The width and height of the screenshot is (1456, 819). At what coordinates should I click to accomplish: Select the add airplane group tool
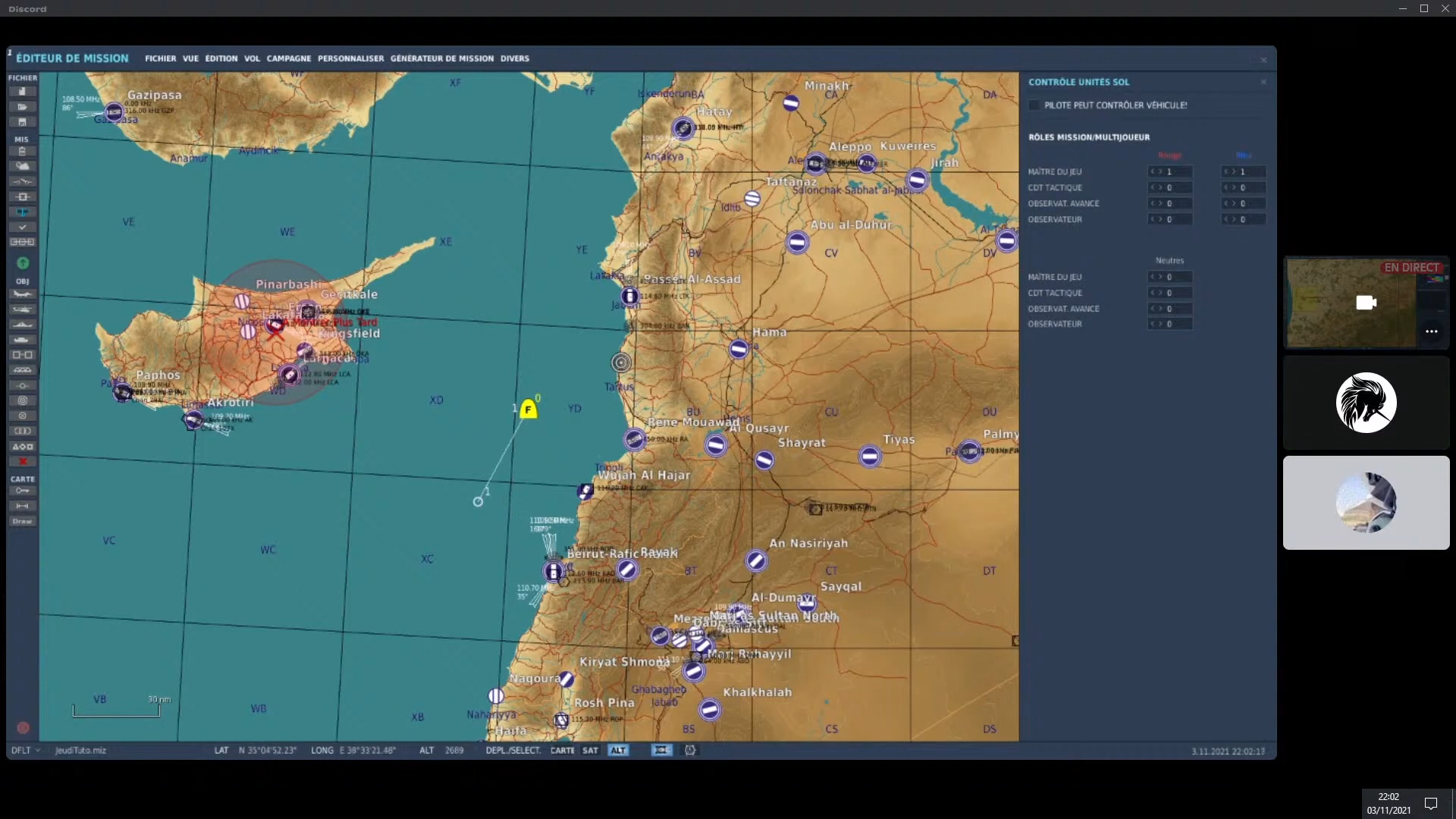[x=22, y=294]
